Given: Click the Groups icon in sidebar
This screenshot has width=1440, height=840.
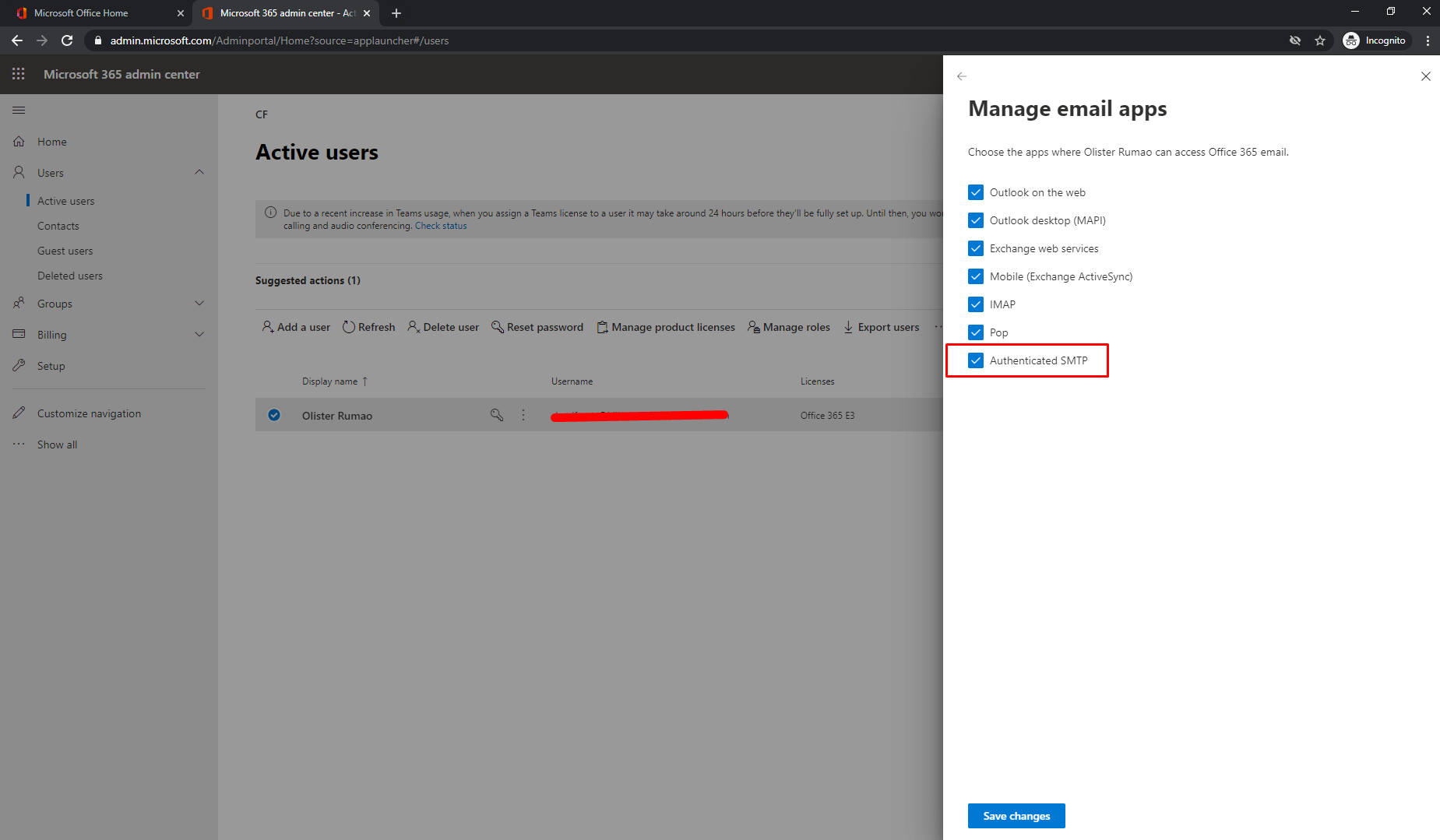Looking at the screenshot, I should [x=19, y=303].
